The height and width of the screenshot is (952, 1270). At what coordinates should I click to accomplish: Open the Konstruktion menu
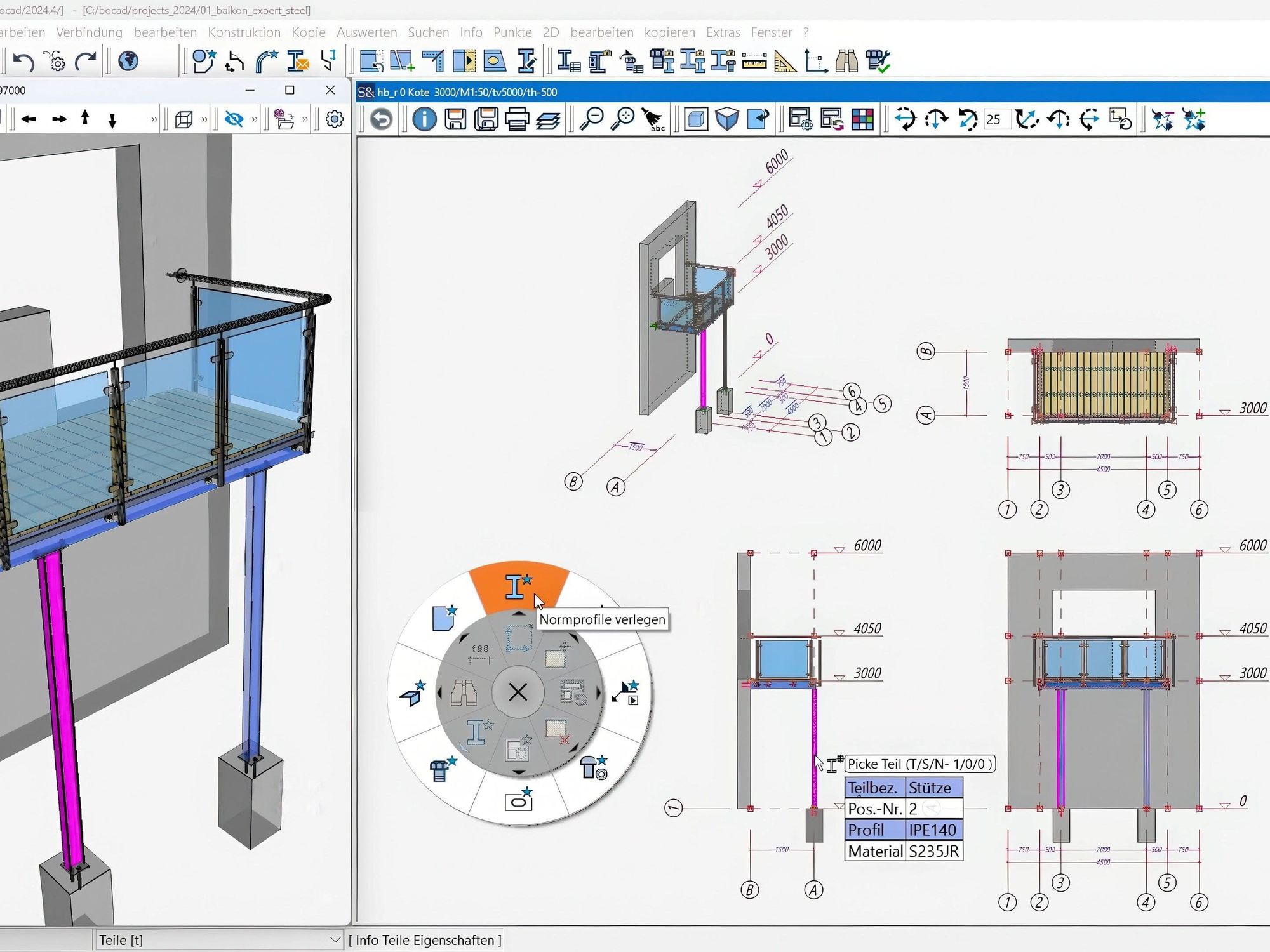244,32
